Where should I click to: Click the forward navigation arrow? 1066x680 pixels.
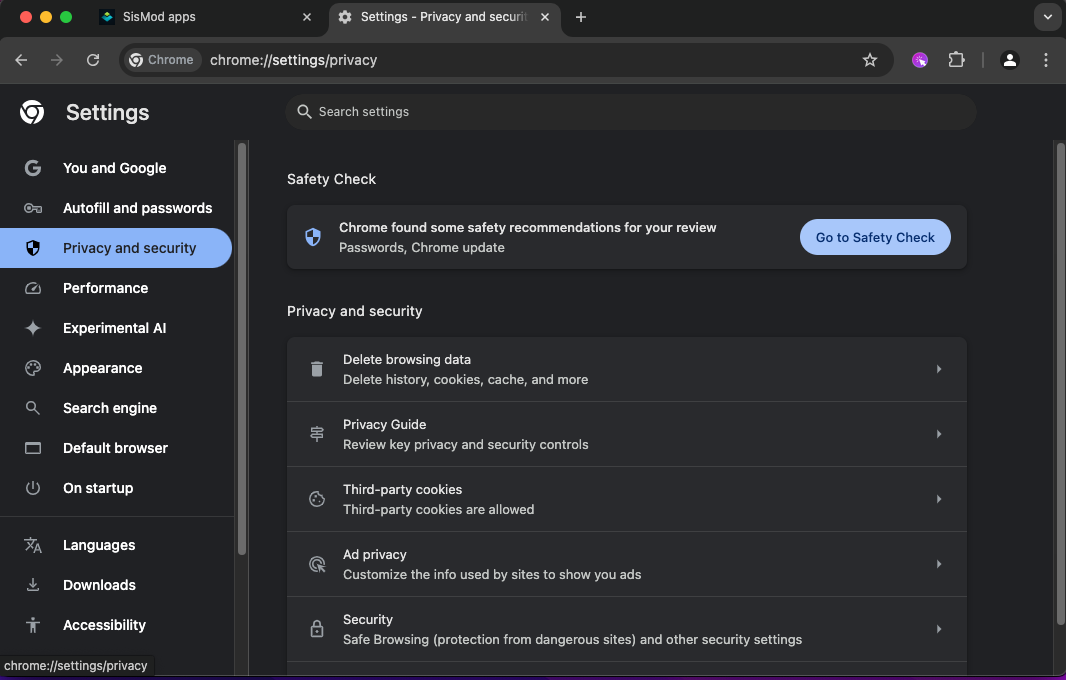click(x=56, y=60)
